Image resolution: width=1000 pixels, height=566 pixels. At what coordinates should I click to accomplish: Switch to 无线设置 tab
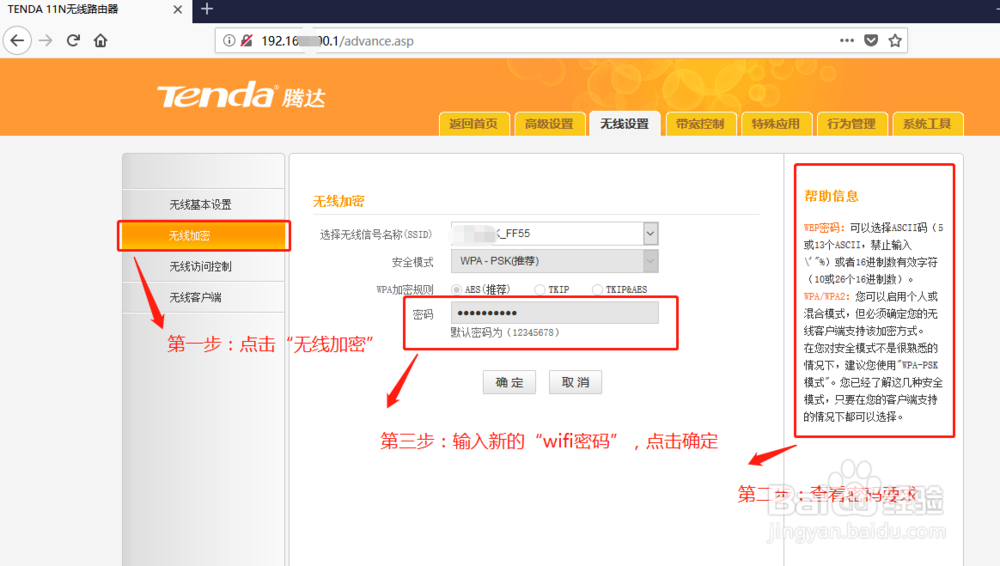pyautogui.click(x=624, y=124)
